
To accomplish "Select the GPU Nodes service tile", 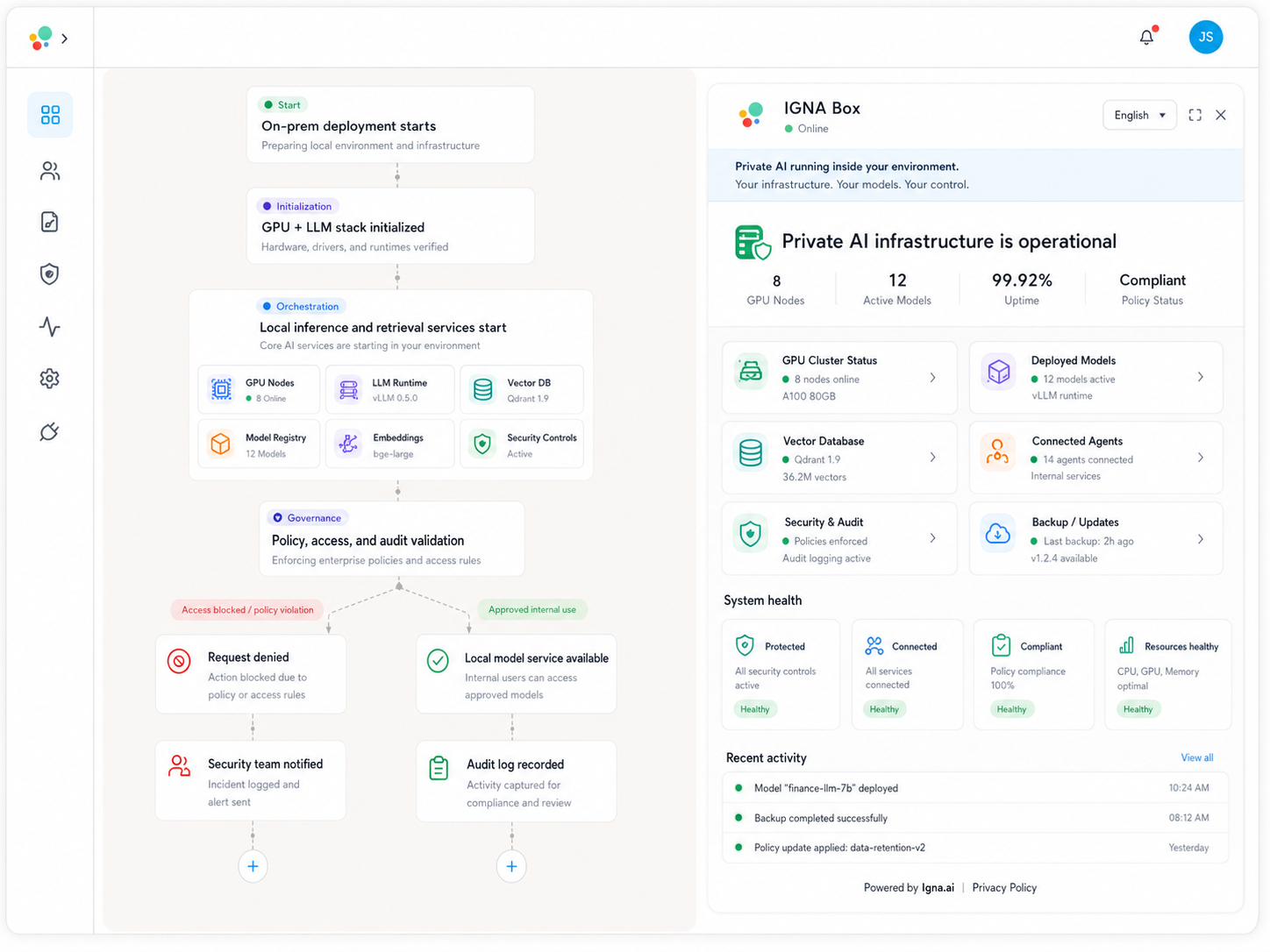I will [x=259, y=389].
